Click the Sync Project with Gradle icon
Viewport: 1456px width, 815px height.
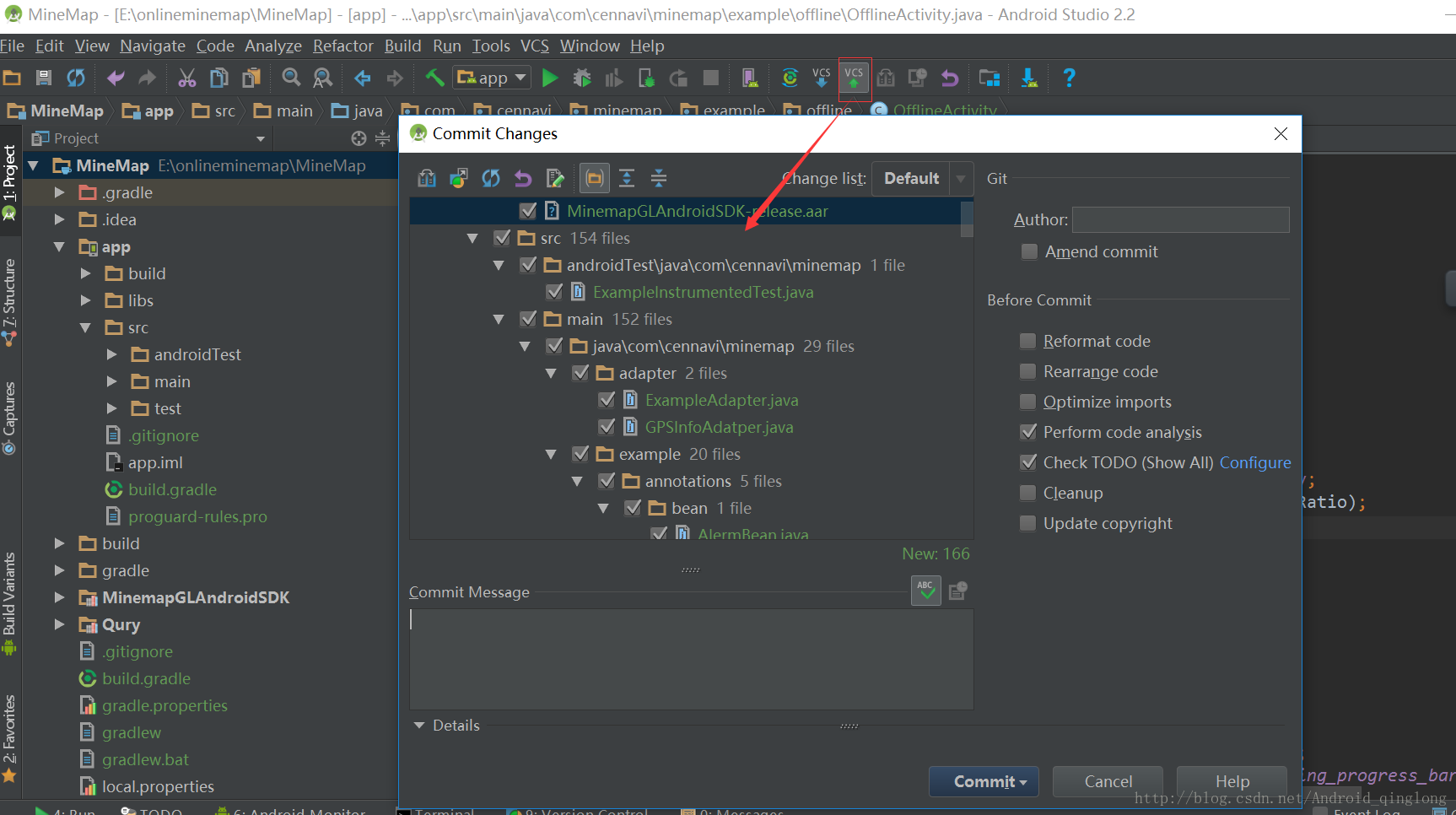click(x=790, y=78)
